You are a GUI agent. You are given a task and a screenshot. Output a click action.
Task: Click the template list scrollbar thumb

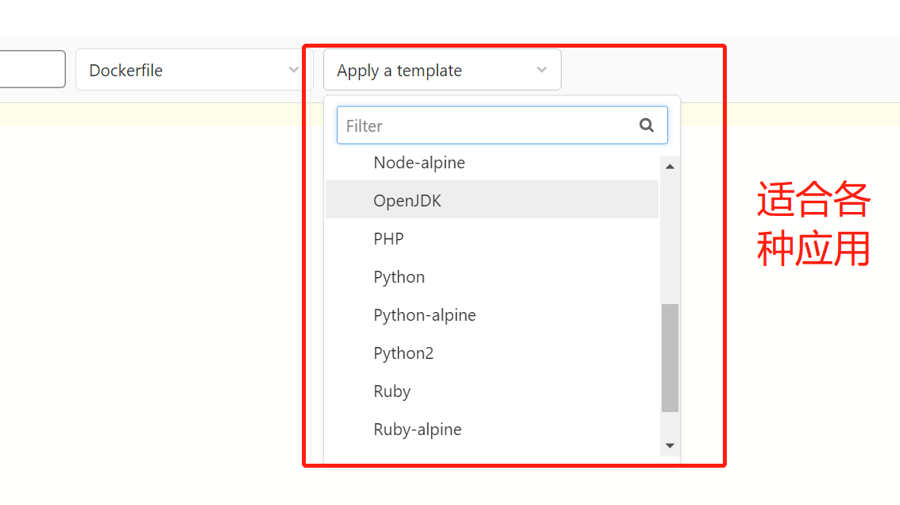[x=670, y=357]
